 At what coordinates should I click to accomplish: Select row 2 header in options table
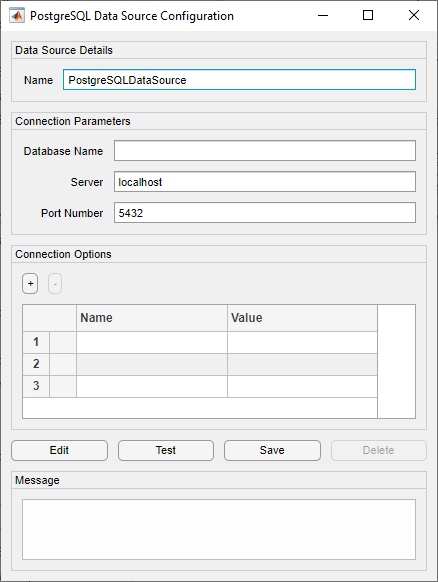pos(36,364)
